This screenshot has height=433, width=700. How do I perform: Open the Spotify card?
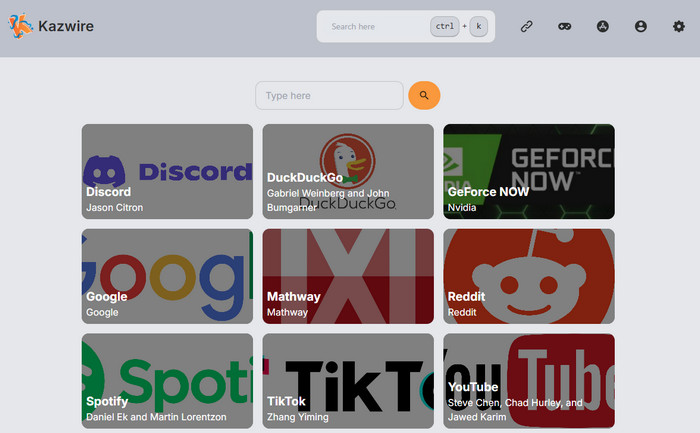pyautogui.click(x=167, y=381)
